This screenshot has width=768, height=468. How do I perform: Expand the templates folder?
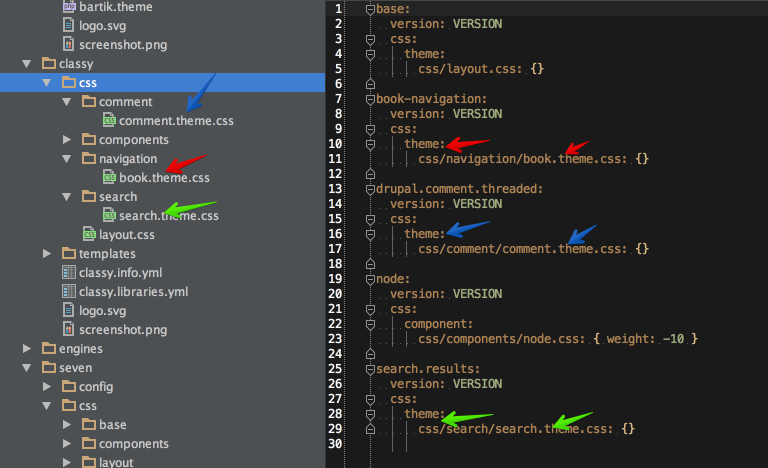47,253
